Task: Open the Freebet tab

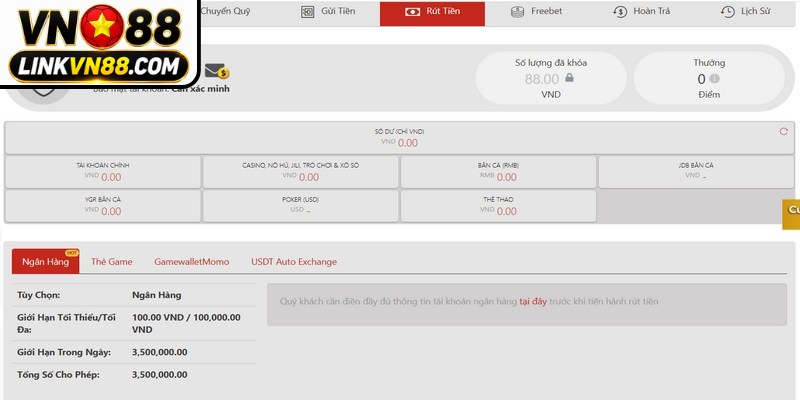Action: coord(537,12)
